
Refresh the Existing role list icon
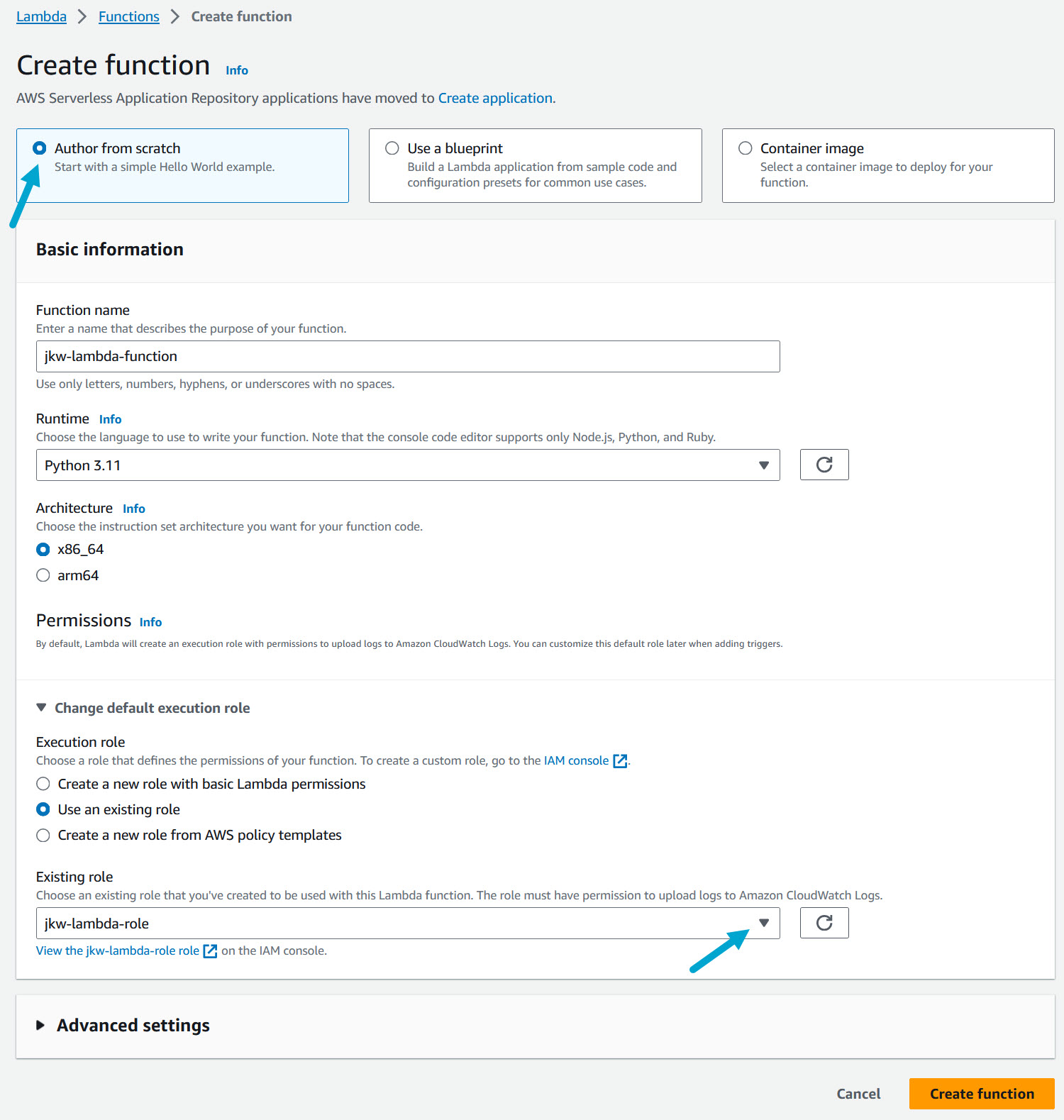(824, 923)
